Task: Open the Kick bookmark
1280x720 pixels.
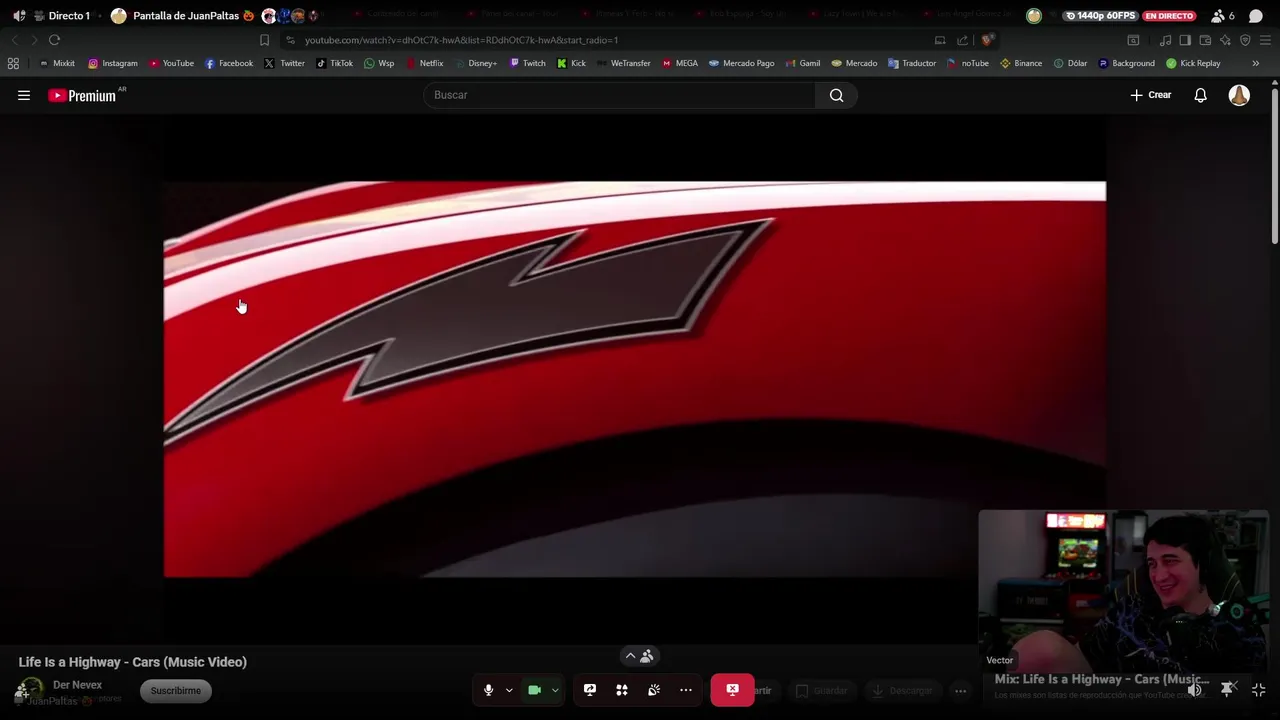Action: point(571,63)
